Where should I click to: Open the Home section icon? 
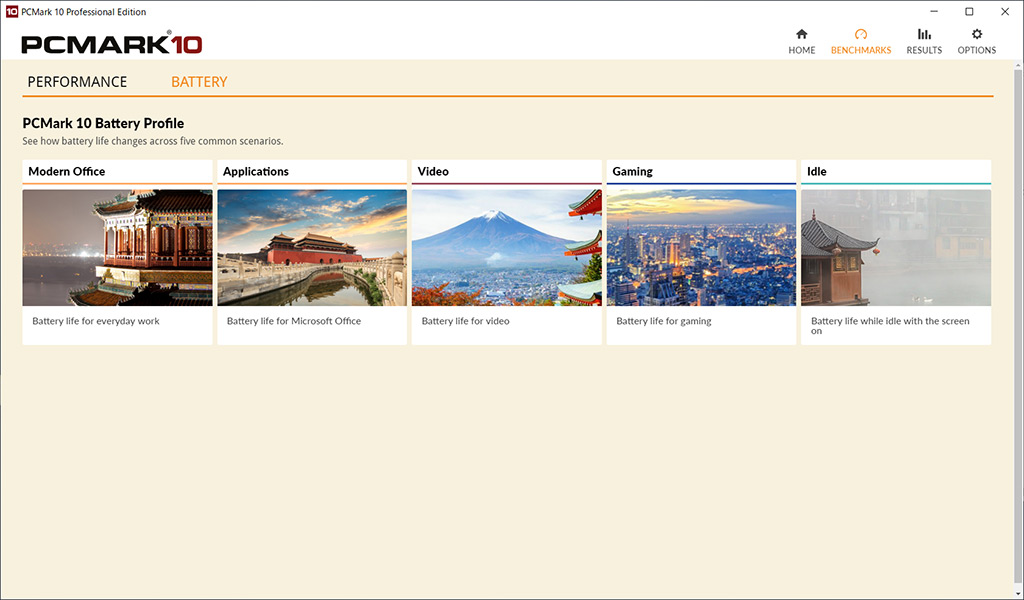click(801, 35)
